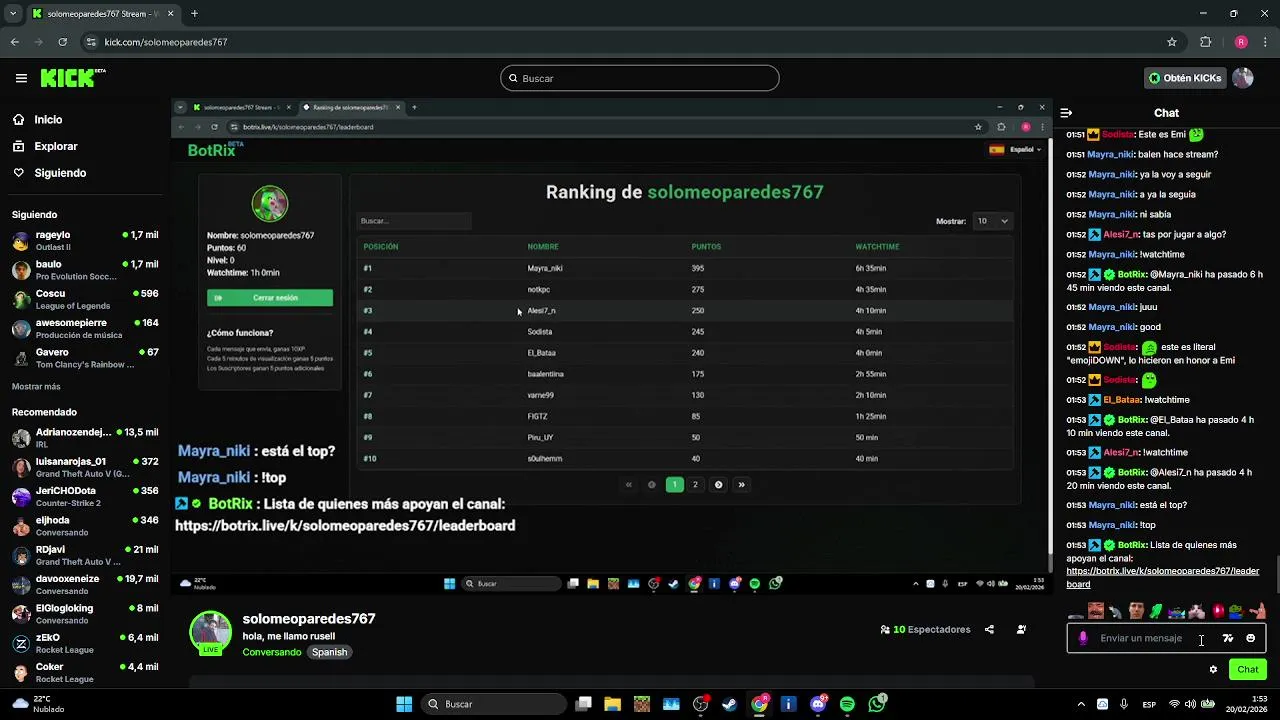Open Coker recommended channel
This screenshot has height=720, width=1280.
pos(85,672)
